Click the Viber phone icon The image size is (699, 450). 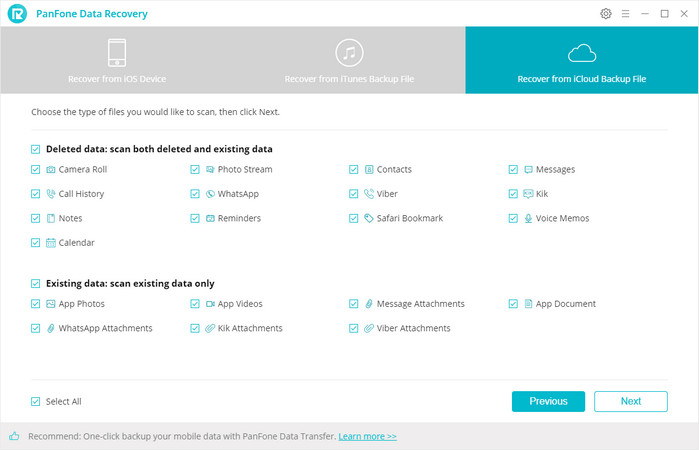coord(369,194)
